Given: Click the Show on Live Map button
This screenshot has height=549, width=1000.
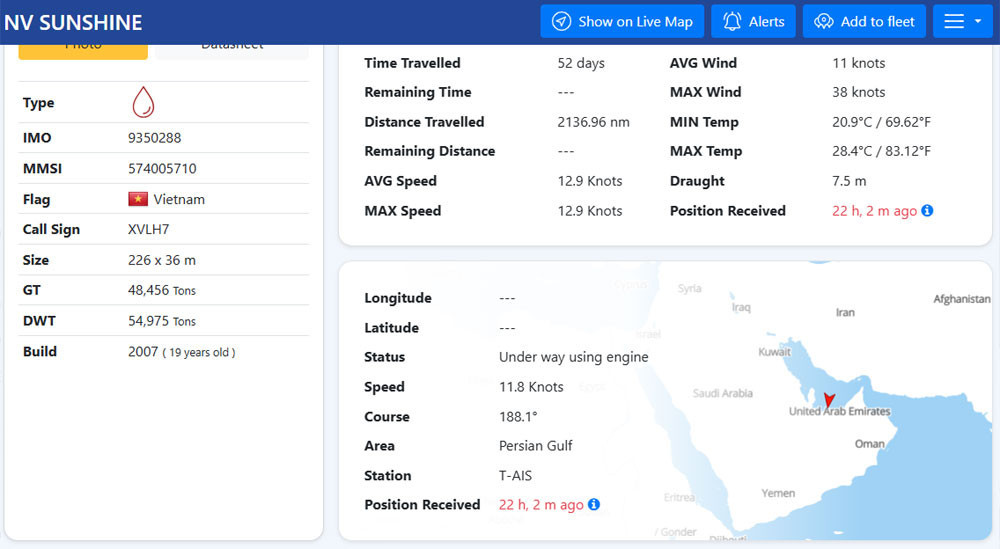Looking at the screenshot, I should (x=622, y=22).
